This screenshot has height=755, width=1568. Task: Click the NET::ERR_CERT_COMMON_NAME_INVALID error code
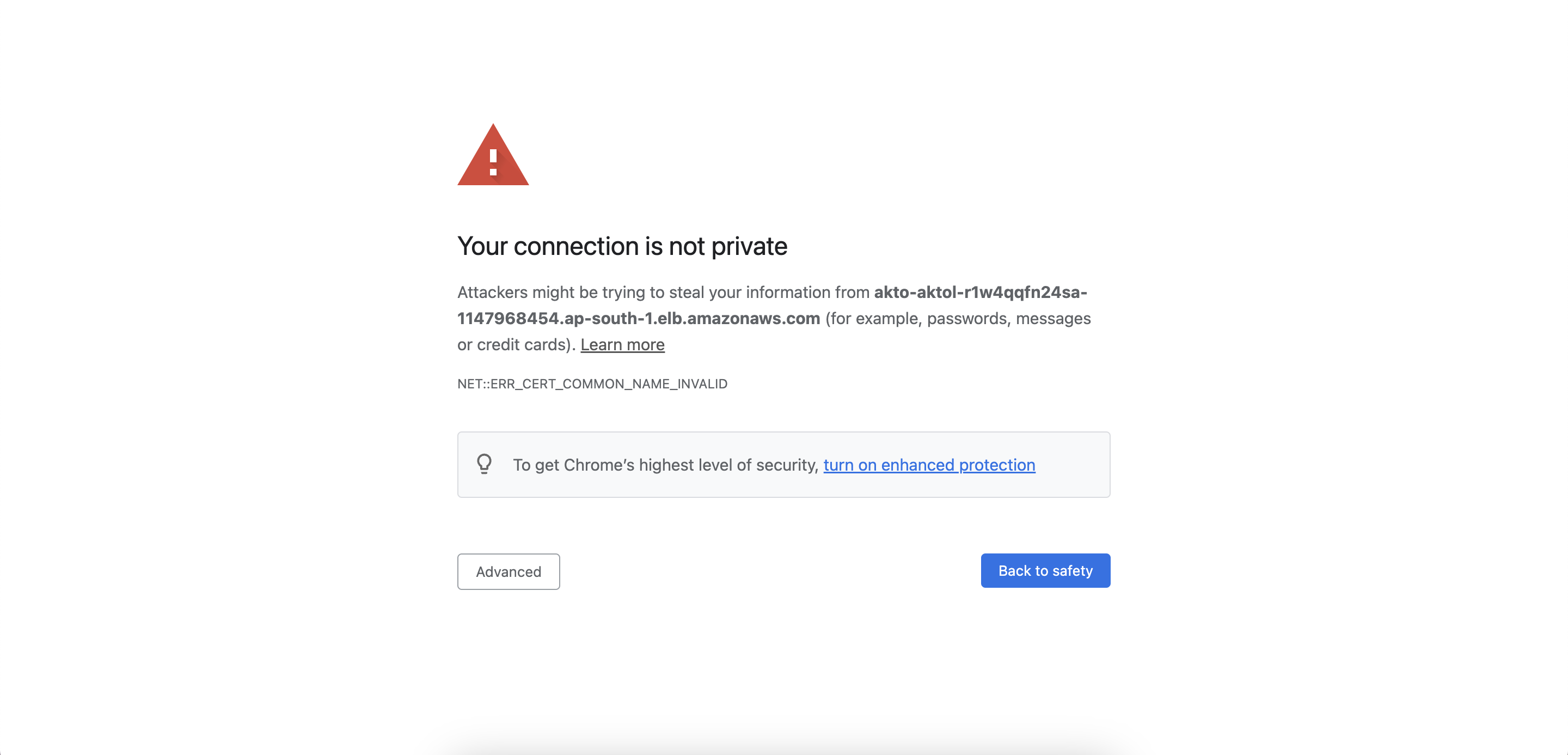592,383
